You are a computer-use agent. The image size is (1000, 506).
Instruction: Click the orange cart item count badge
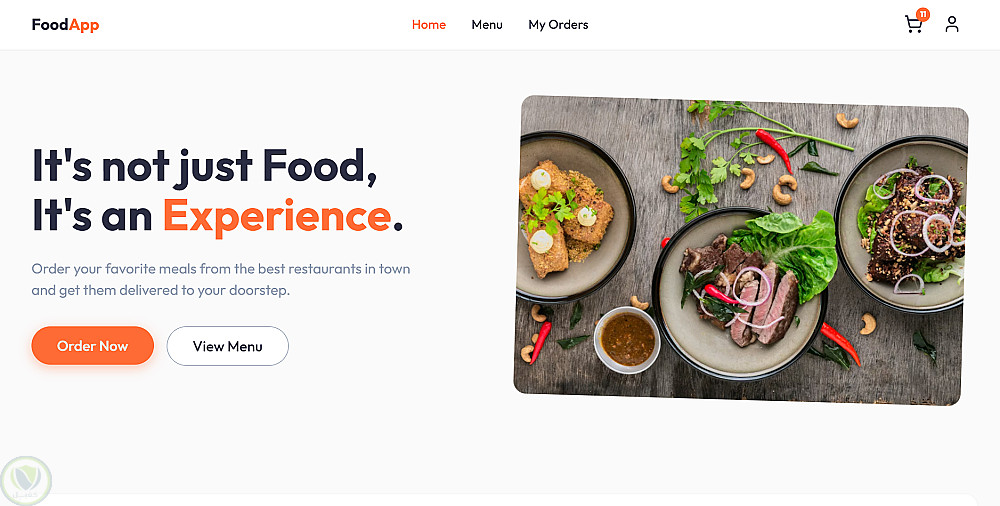coord(923,14)
